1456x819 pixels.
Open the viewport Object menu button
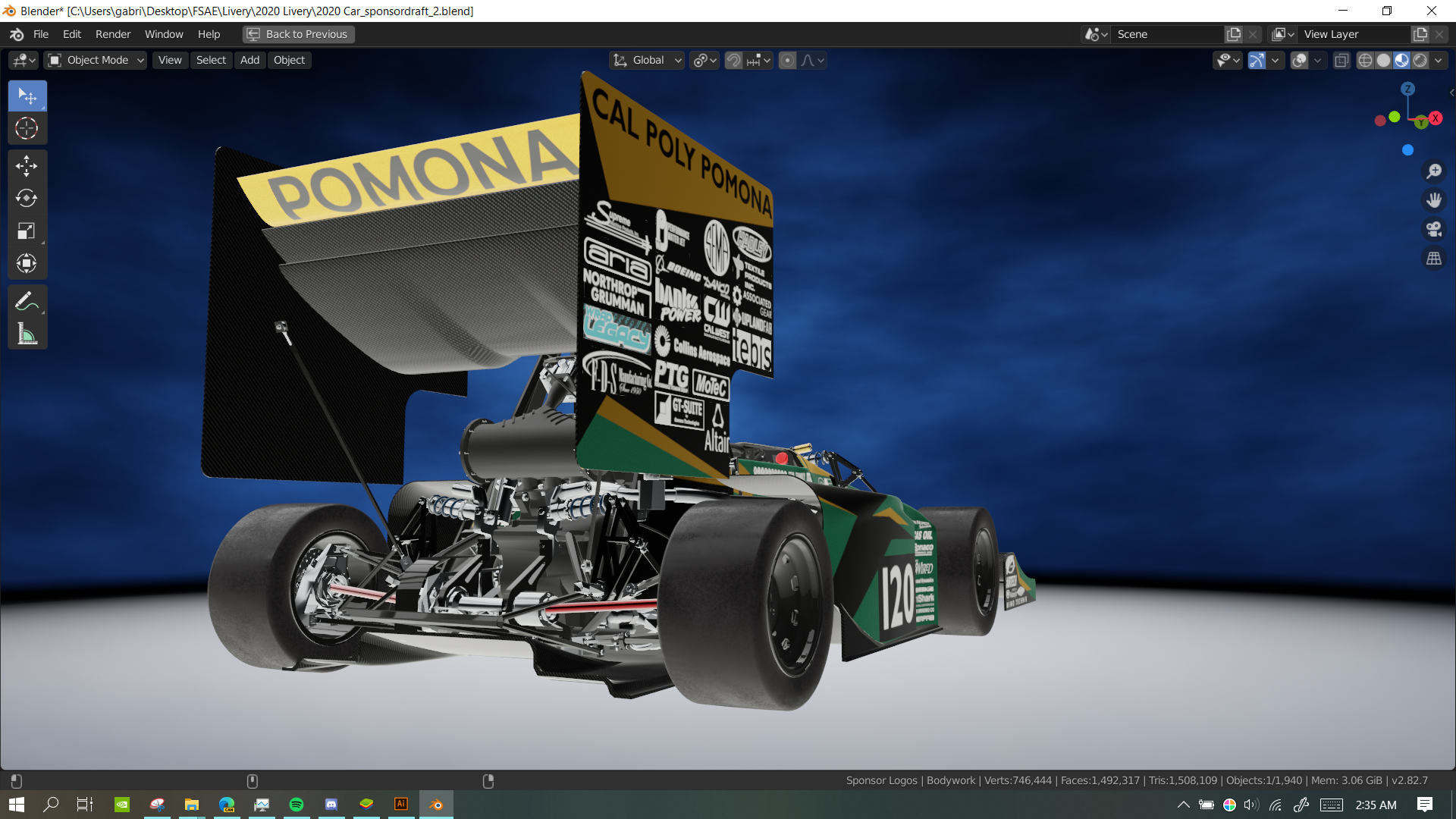pos(289,61)
